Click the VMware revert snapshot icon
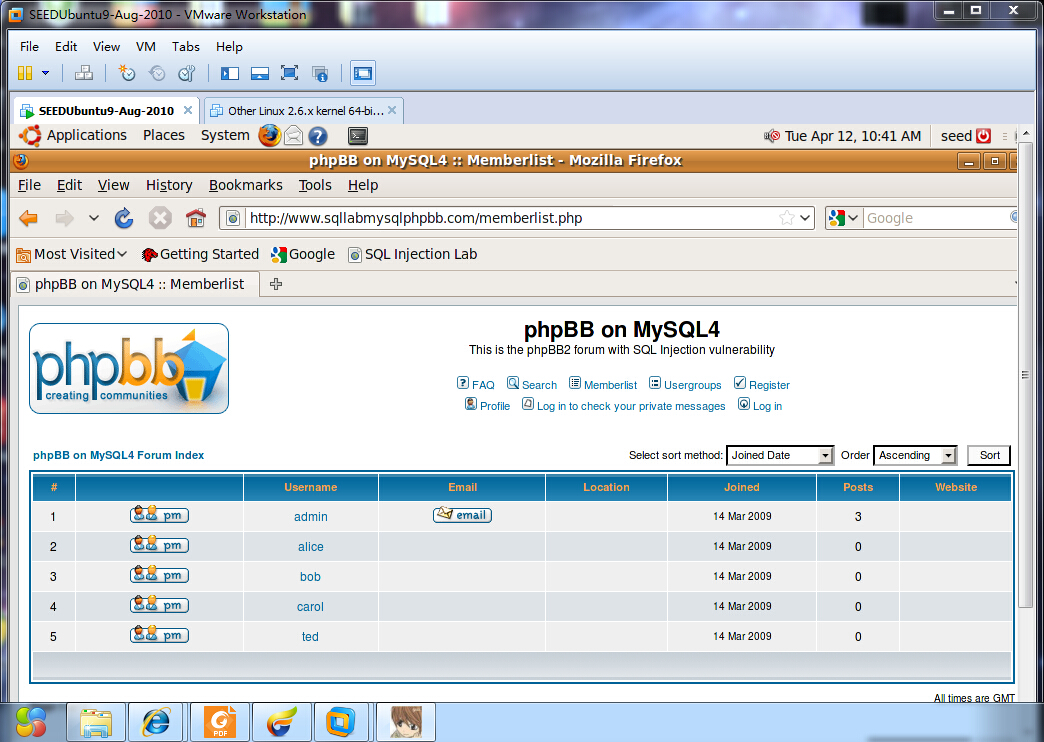Screen dimensions: 1044x742 pos(157,73)
